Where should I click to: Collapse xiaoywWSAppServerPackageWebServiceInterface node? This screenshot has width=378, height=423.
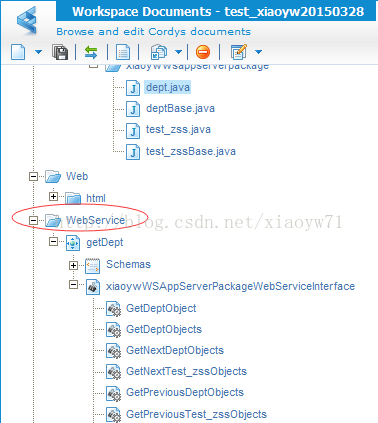73,285
